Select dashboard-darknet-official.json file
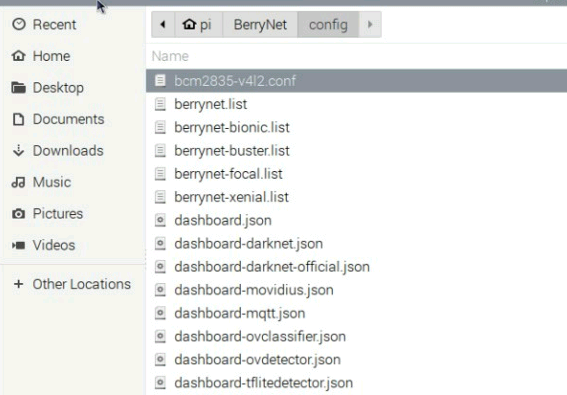Screen dimensions: 567x395 coord(357,267)
